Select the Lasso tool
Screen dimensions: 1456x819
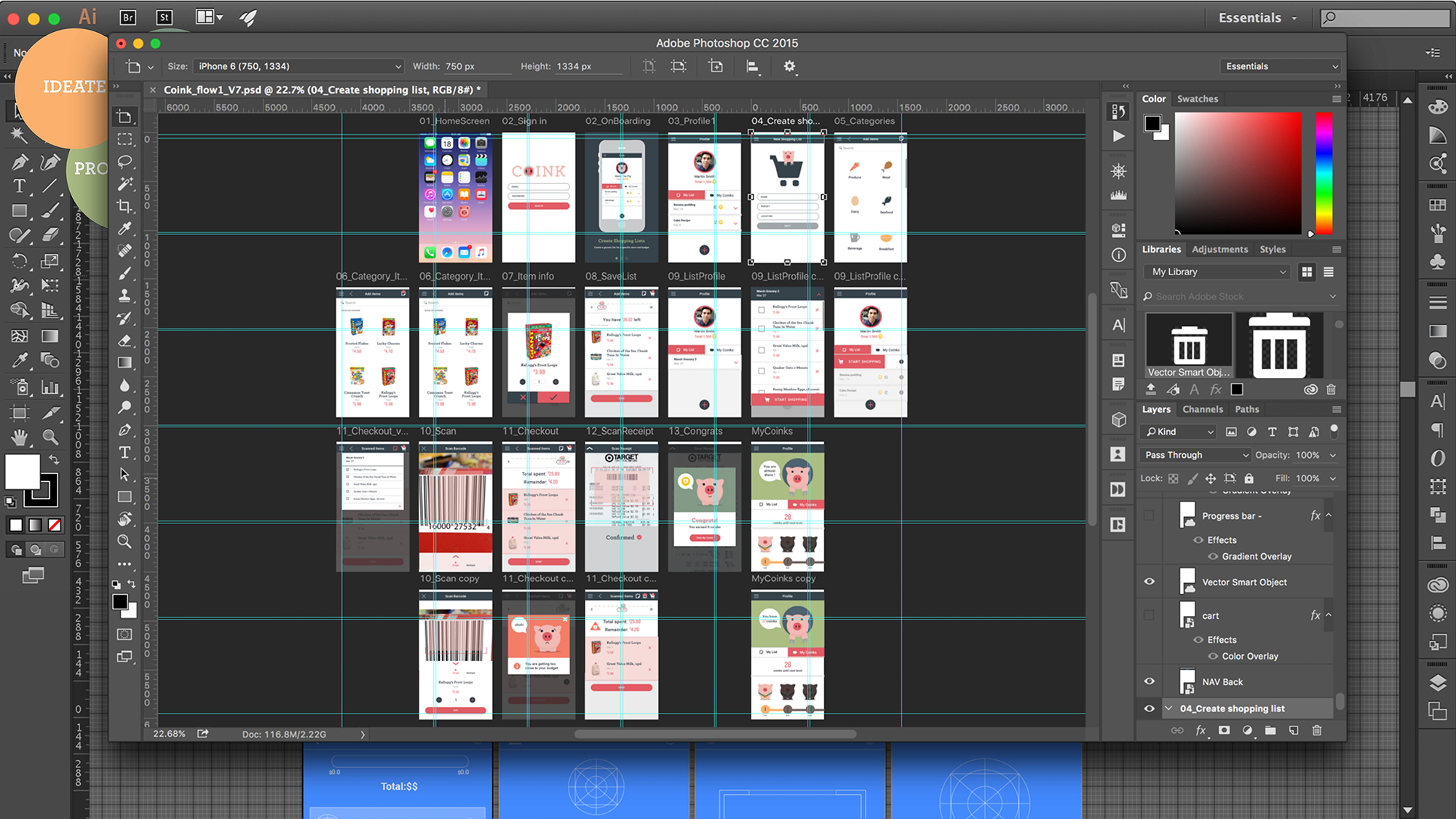[x=125, y=162]
